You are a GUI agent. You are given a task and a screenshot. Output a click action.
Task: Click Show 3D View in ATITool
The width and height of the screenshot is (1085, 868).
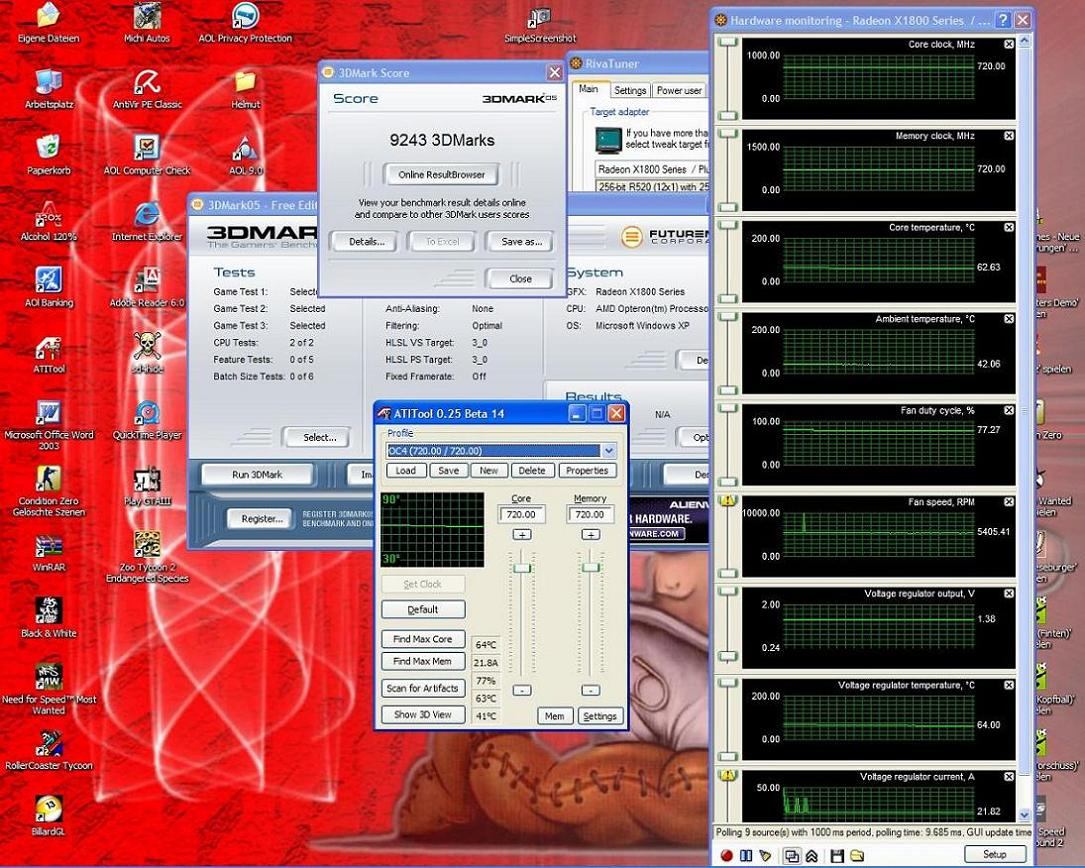(423, 714)
